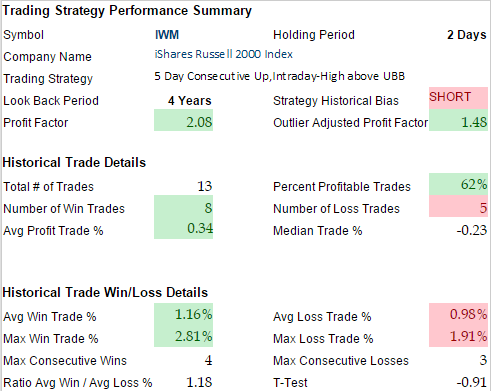
Task: Select the Avg Loss Trade 0.98% cell
Action: (x=458, y=314)
